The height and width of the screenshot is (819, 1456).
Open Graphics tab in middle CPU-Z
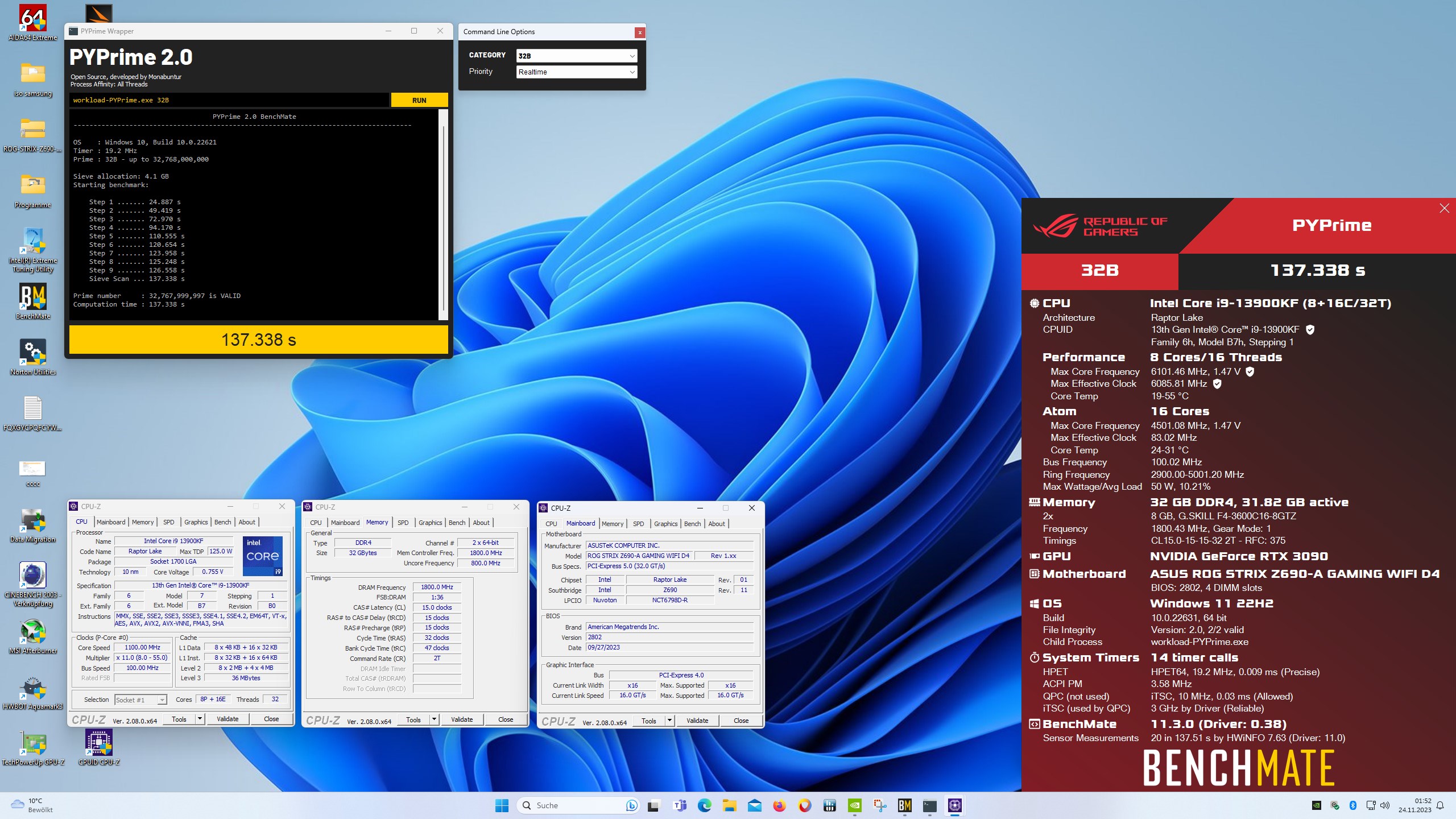coord(430,523)
